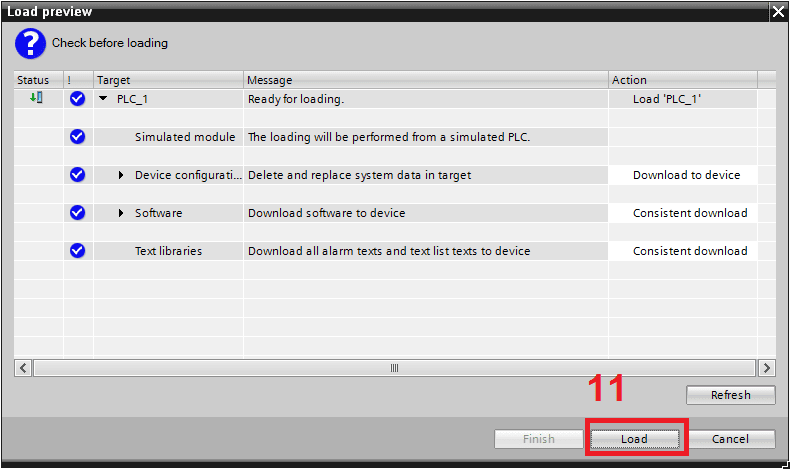Click the Refresh button
The width and height of the screenshot is (790, 469).
(730, 395)
